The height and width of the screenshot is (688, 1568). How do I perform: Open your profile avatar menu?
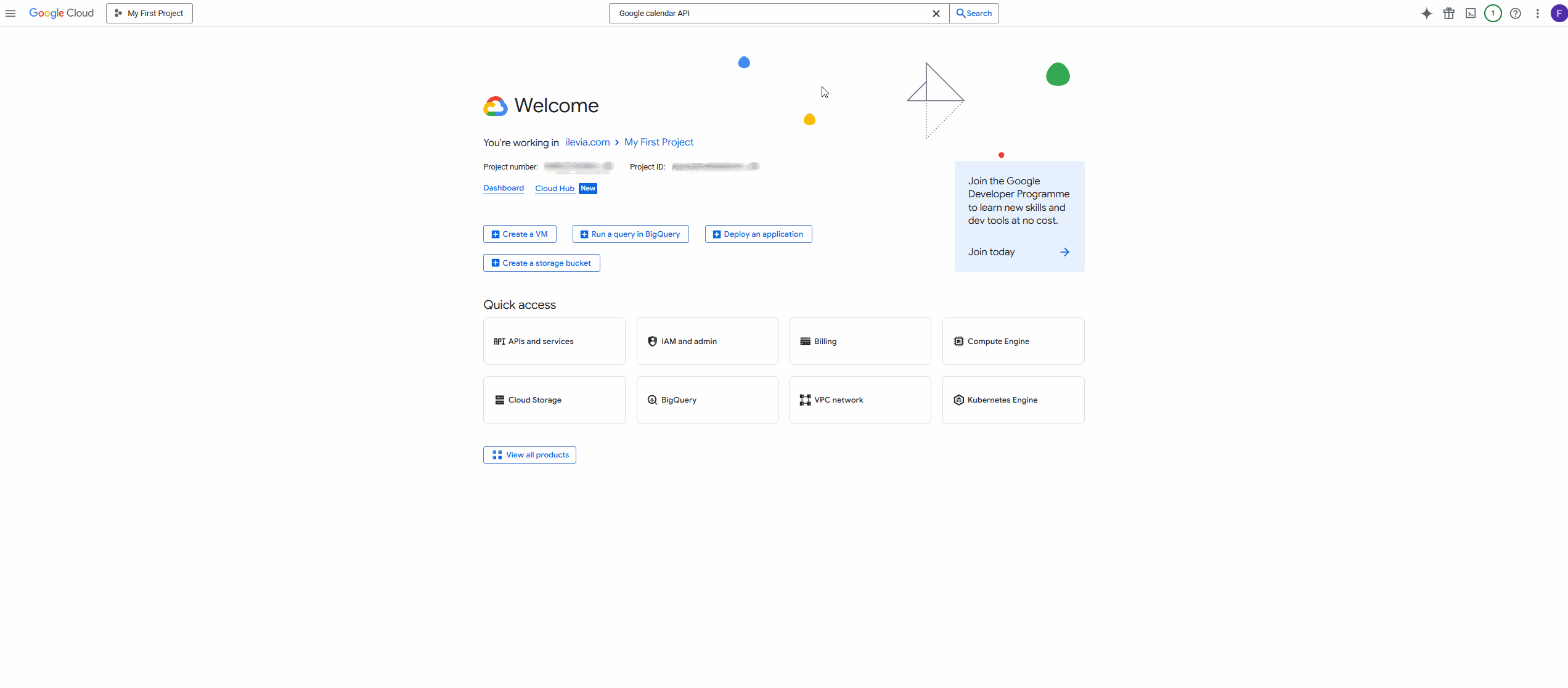coord(1559,13)
